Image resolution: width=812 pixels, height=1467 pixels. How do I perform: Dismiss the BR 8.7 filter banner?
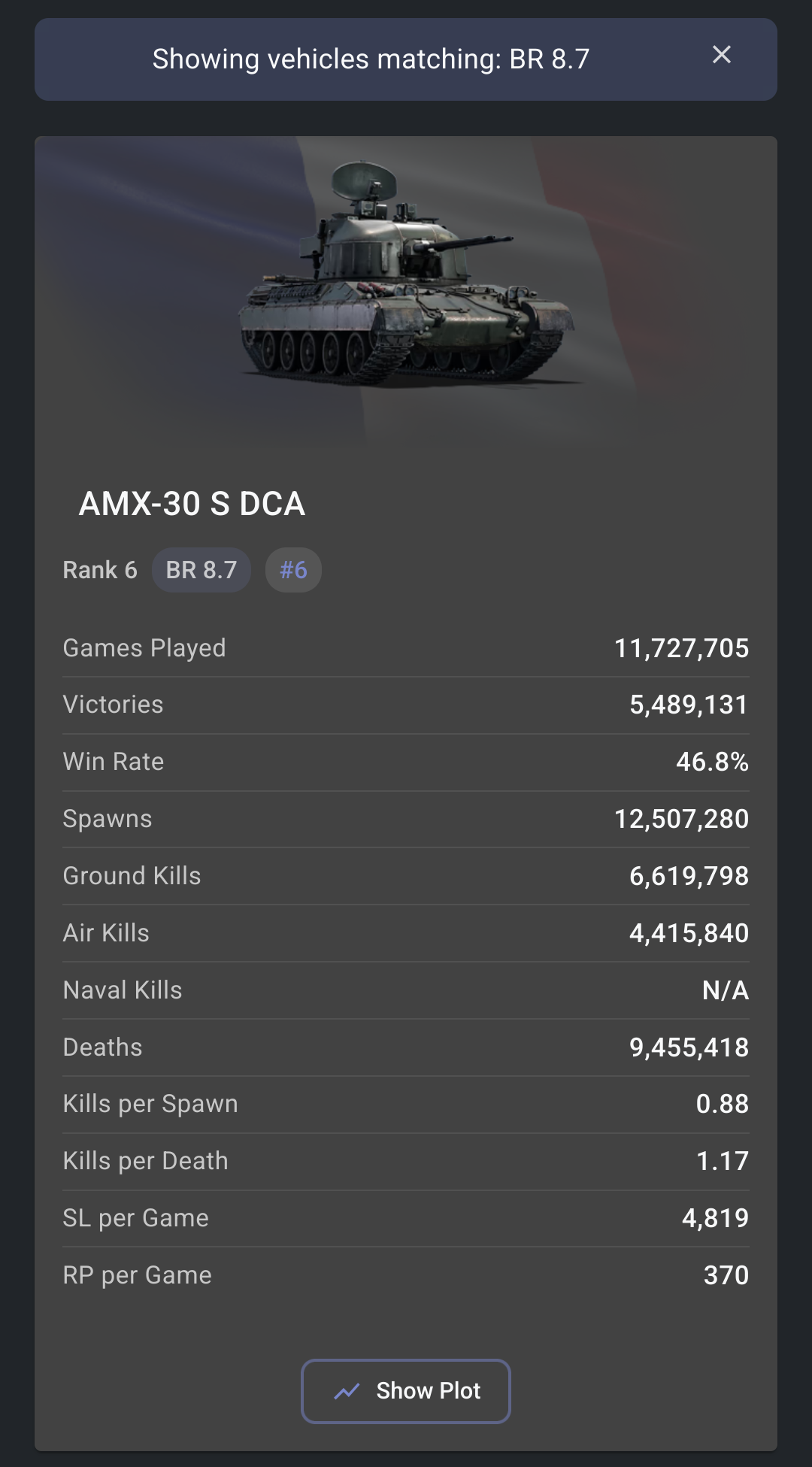[x=722, y=55]
